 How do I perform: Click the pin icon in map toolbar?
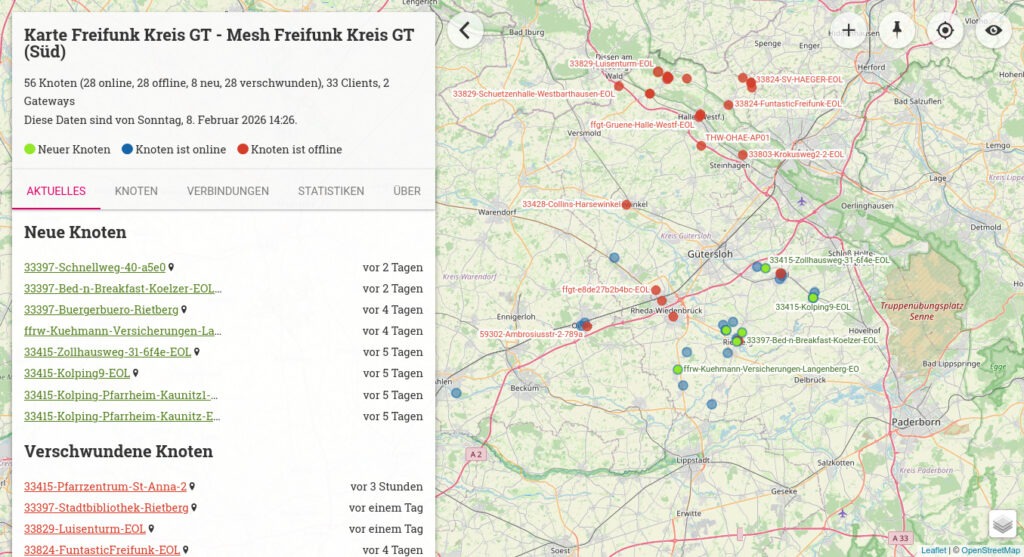point(896,30)
